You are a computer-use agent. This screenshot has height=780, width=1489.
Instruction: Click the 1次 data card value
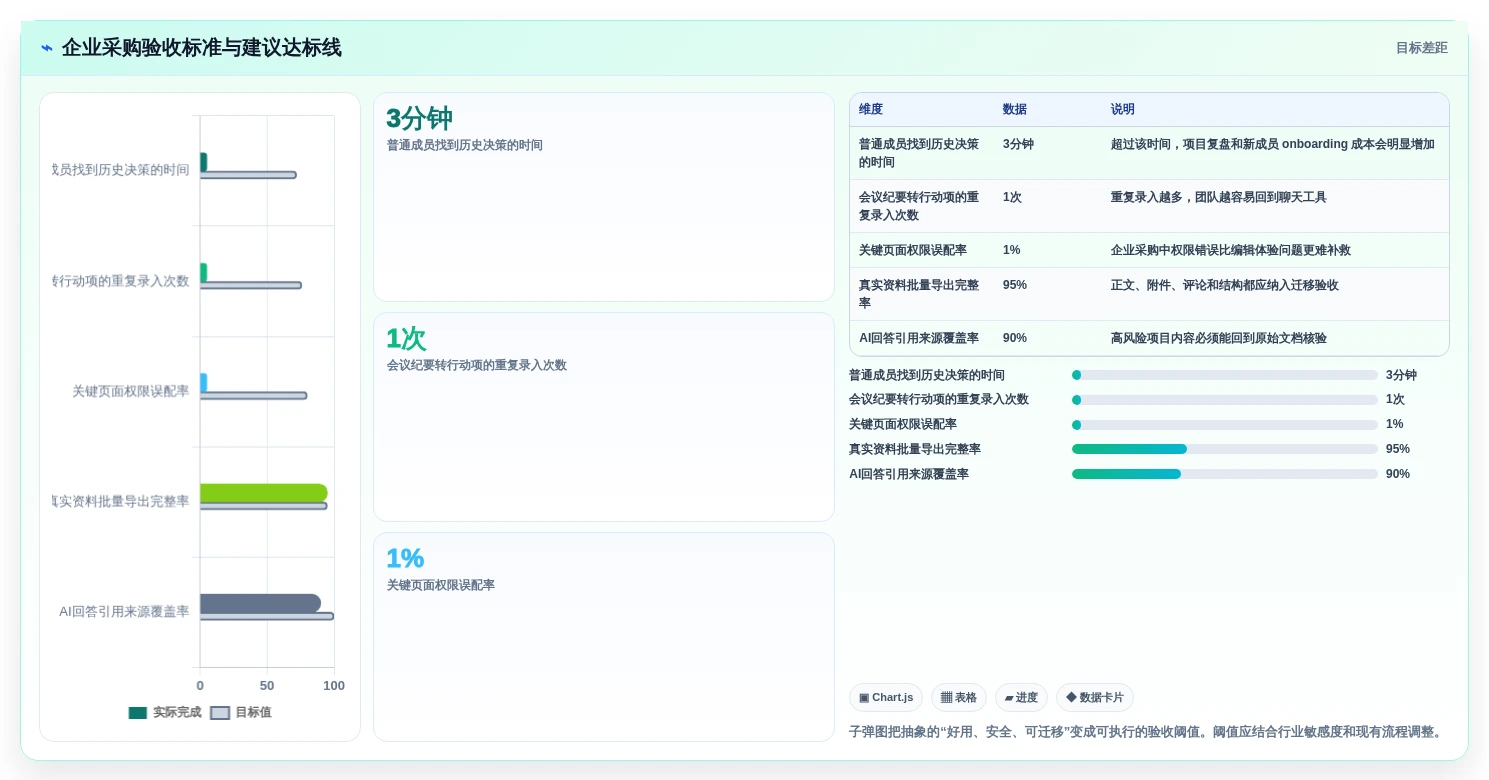pyautogui.click(x=406, y=339)
